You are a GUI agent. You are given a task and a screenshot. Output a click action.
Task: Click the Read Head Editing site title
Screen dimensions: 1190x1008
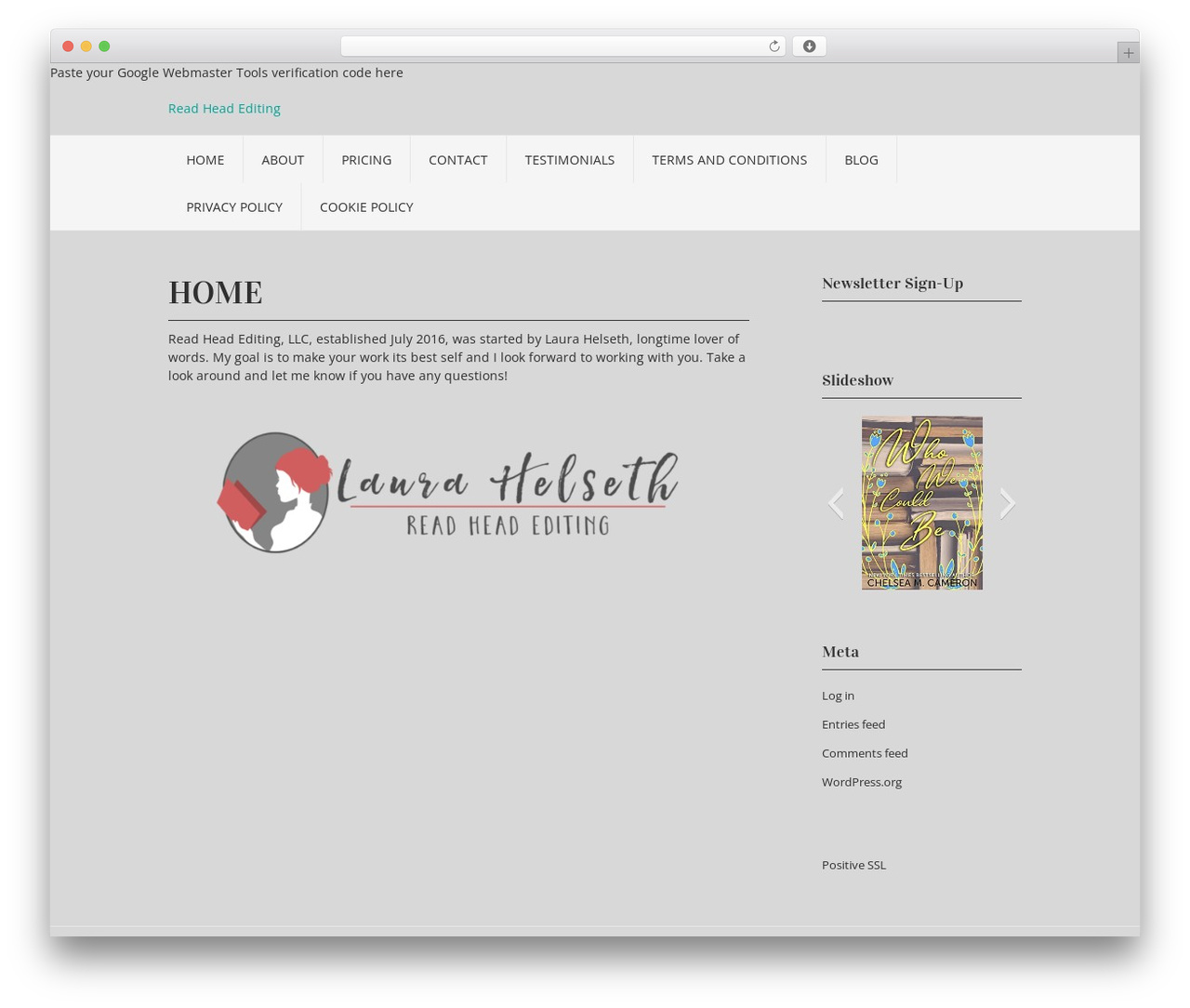[x=224, y=109]
